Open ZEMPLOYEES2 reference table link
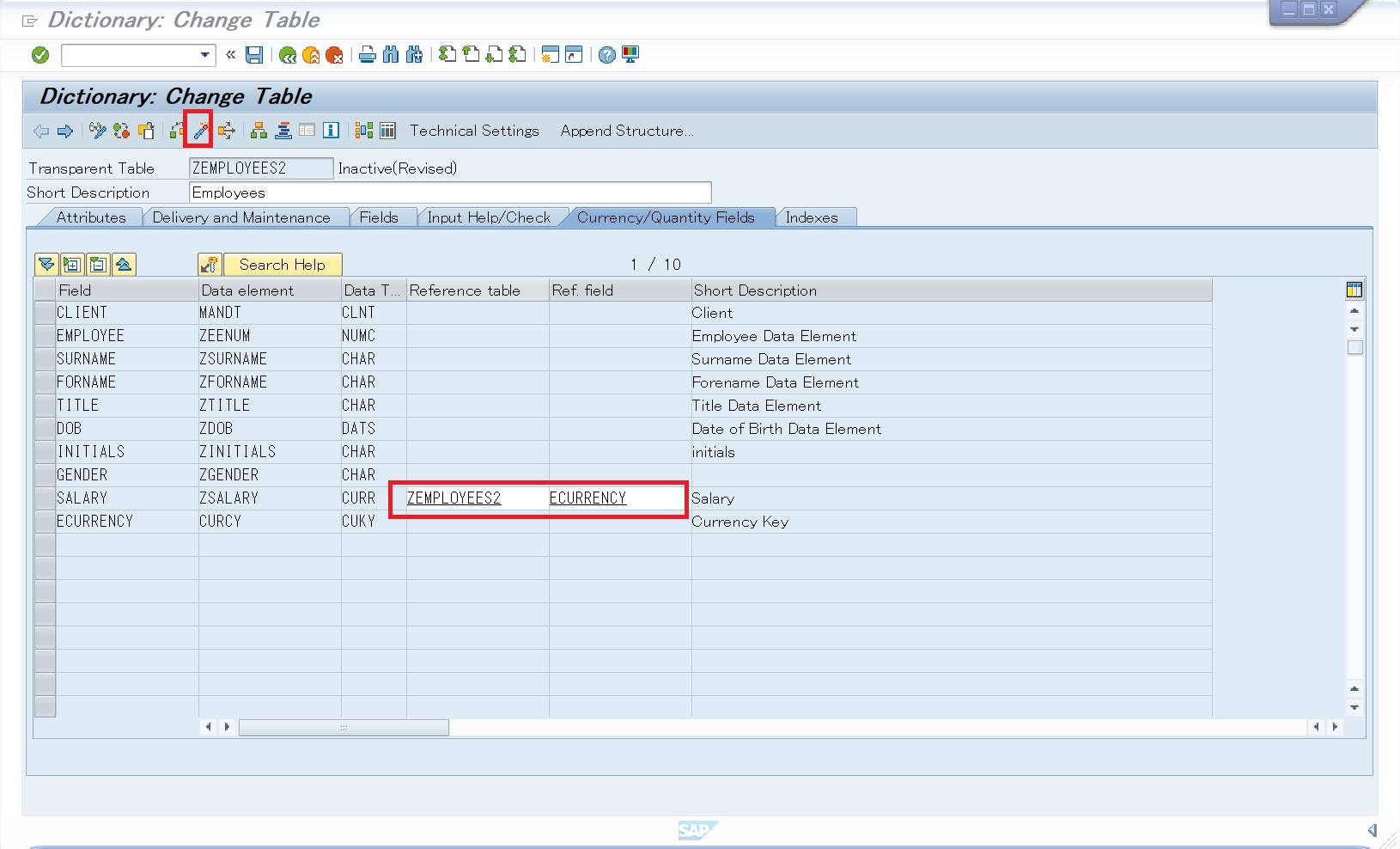 coord(453,498)
